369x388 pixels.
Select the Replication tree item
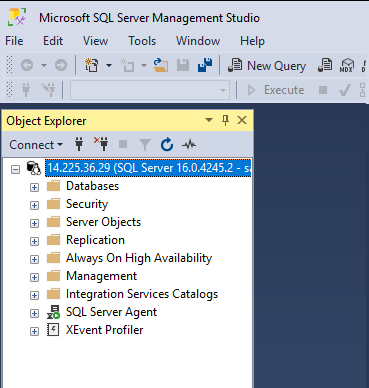pos(95,240)
